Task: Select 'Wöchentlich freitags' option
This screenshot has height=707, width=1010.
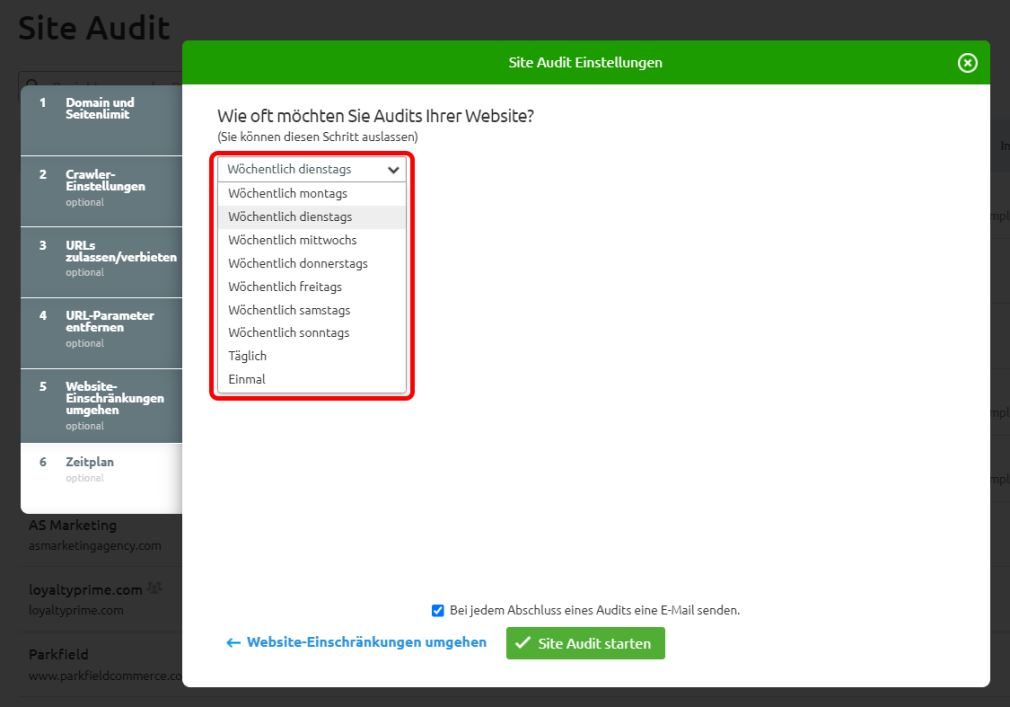Action: click(x=285, y=287)
